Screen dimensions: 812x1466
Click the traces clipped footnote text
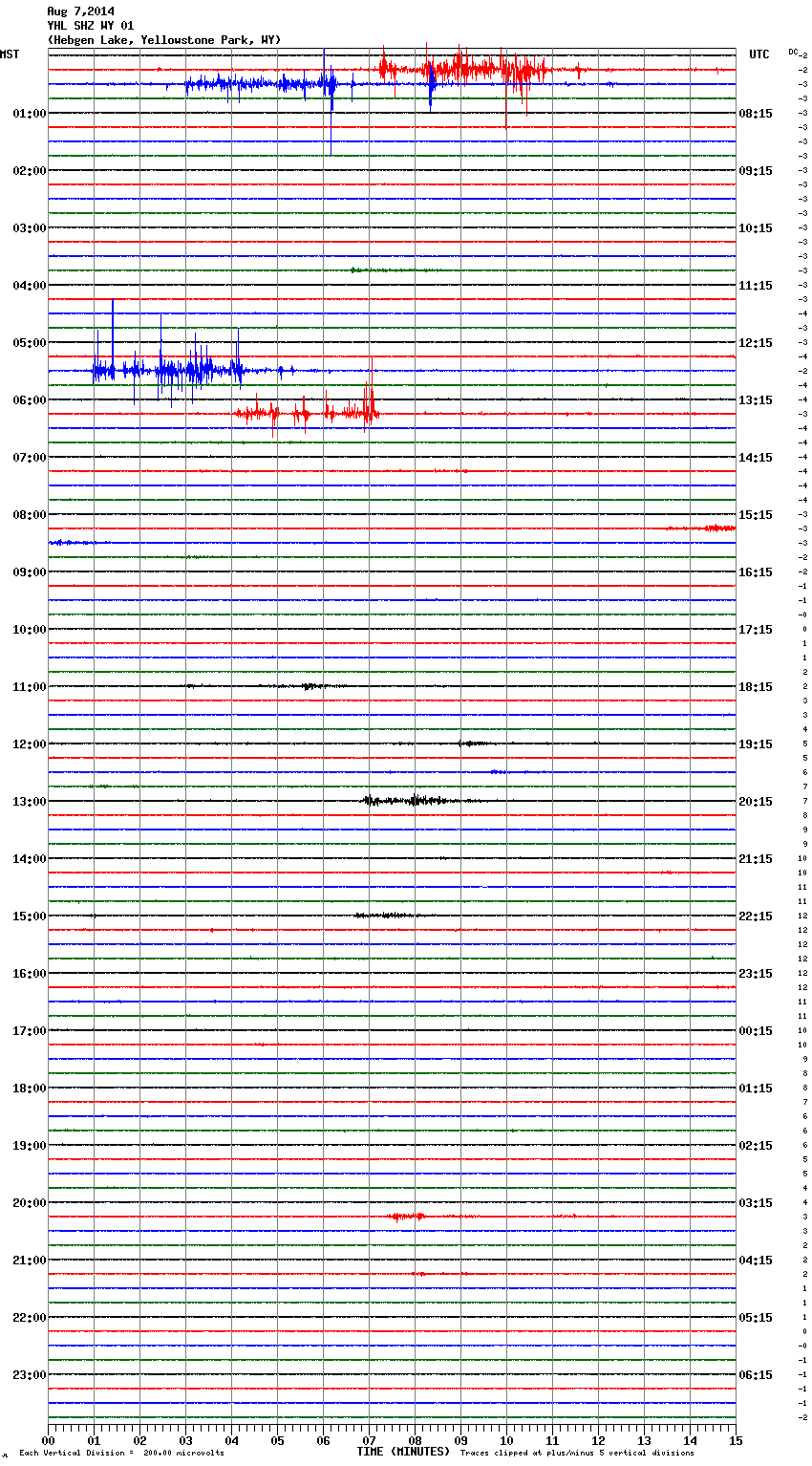pyautogui.click(x=577, y=1454)
